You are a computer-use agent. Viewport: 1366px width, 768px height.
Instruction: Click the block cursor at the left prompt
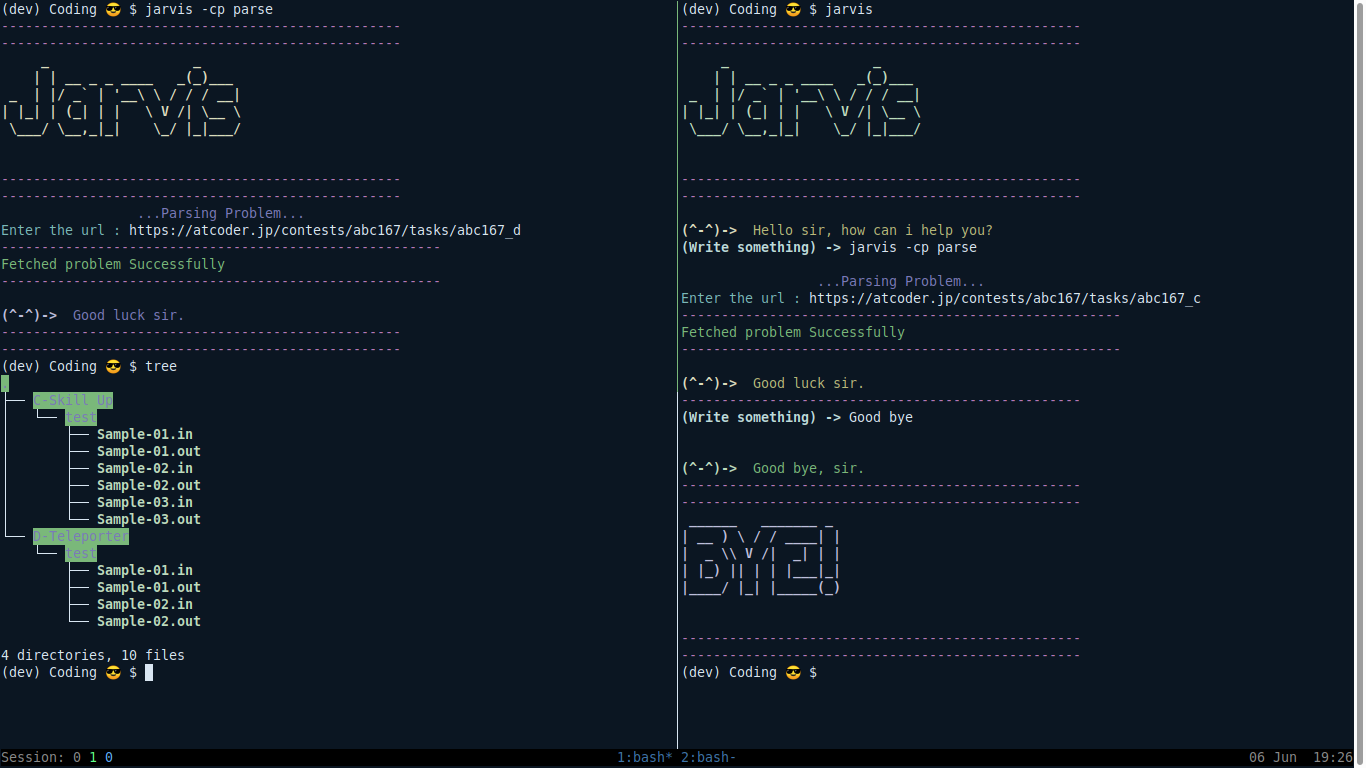[x=149, y=672]
